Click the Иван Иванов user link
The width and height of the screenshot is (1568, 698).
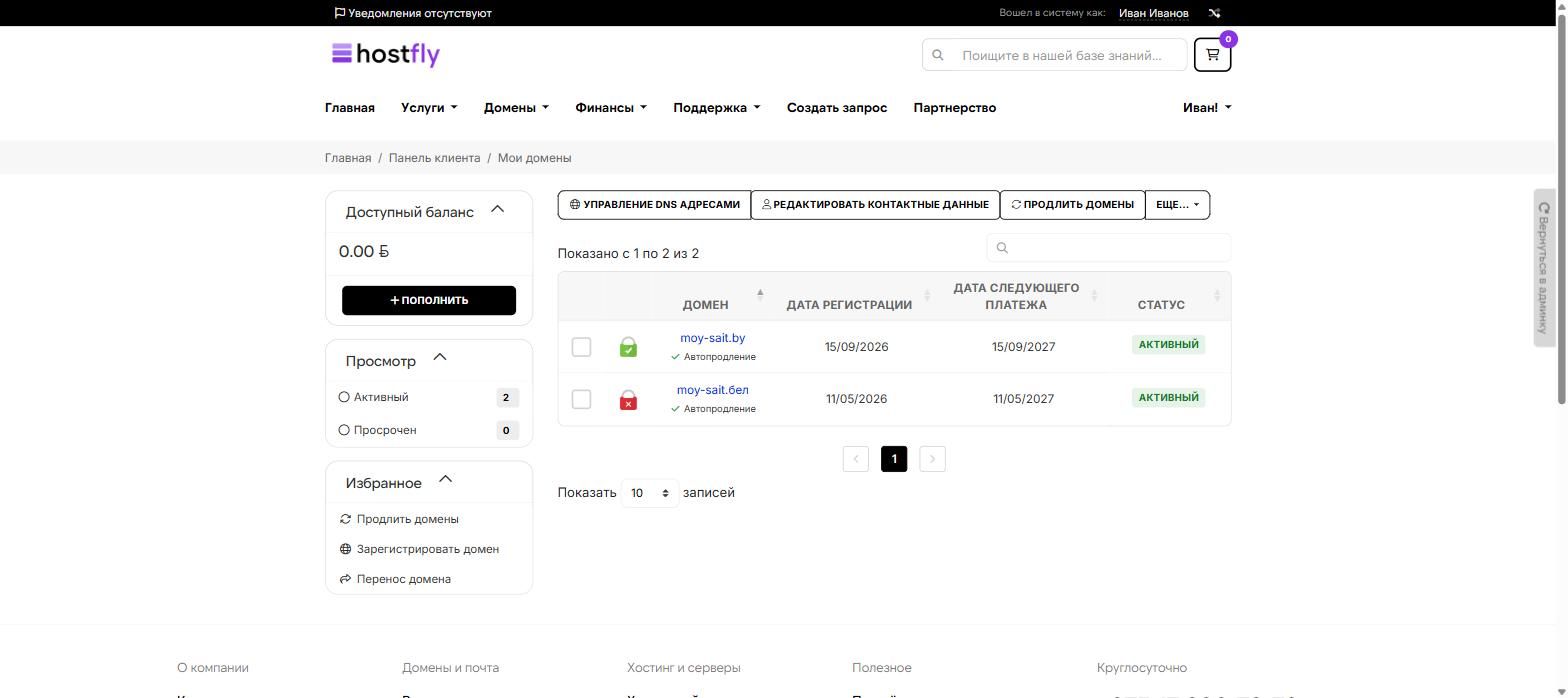coord(1154,13)
